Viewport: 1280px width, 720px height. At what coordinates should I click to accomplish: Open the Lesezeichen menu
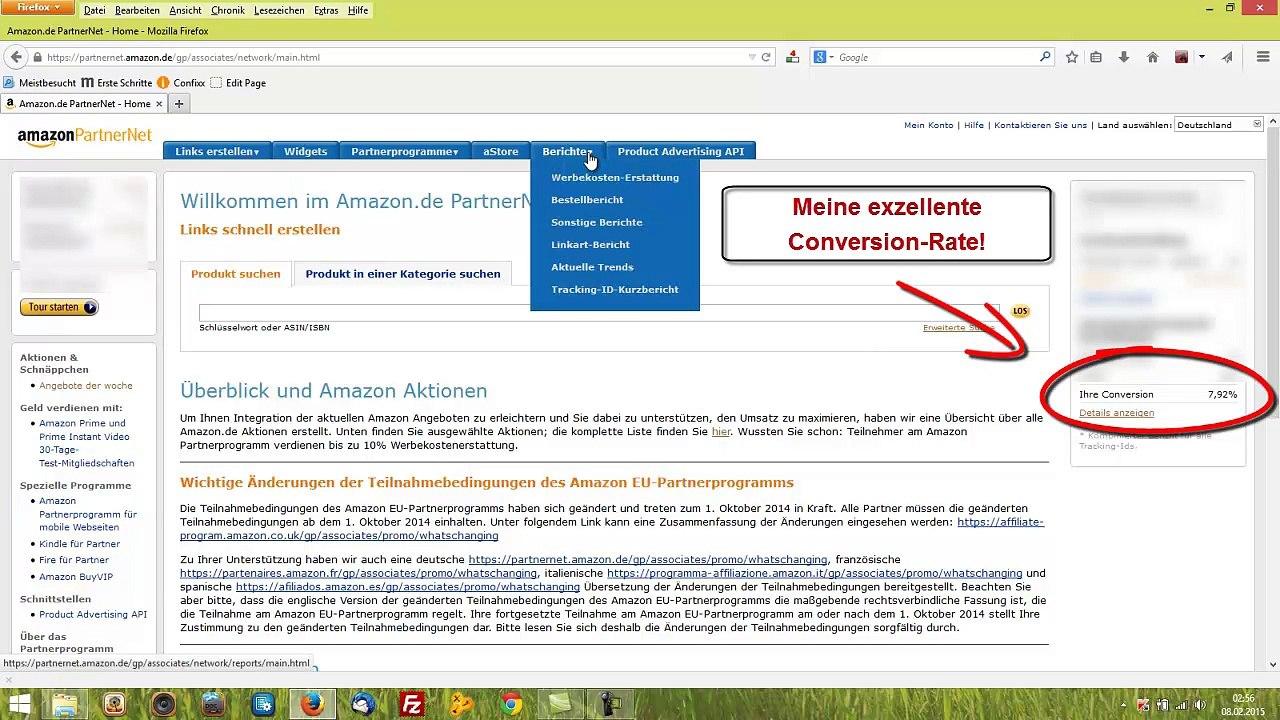pos(280,10)
